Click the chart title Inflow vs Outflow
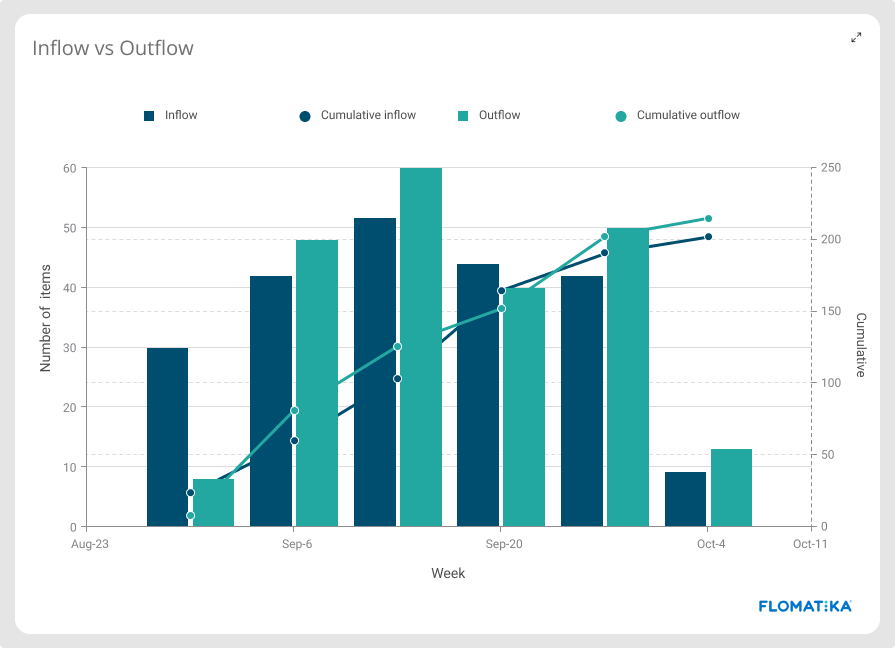This screenshot has height=648, width=895. pyautogui.click(x=112, y=47)
